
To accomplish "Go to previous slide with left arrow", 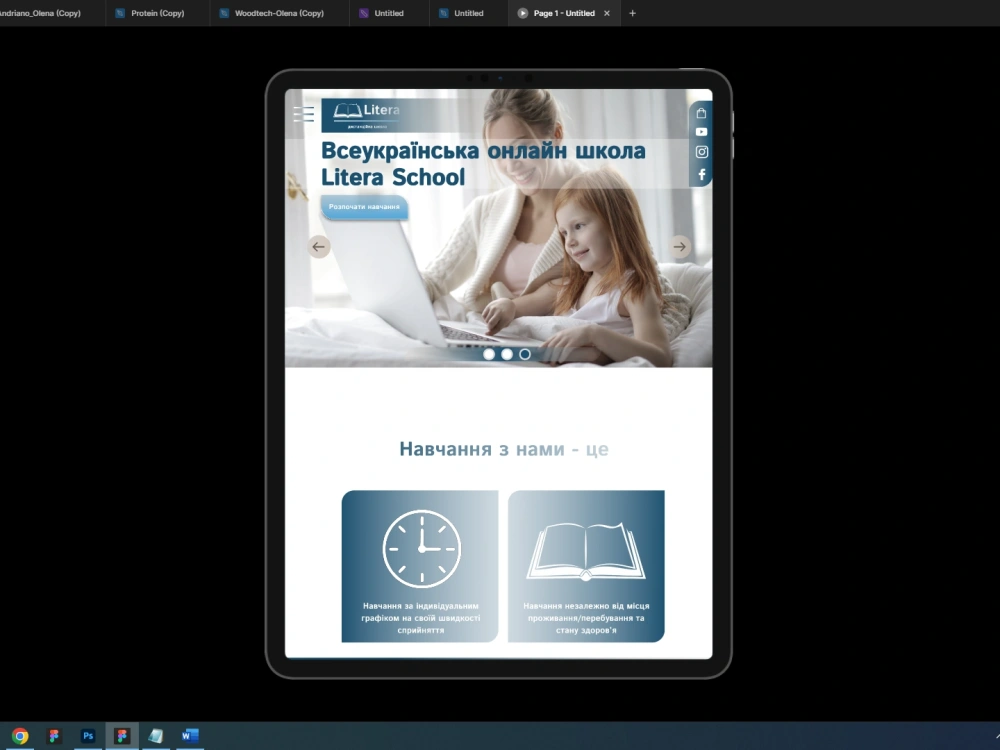I will point(319,247).
